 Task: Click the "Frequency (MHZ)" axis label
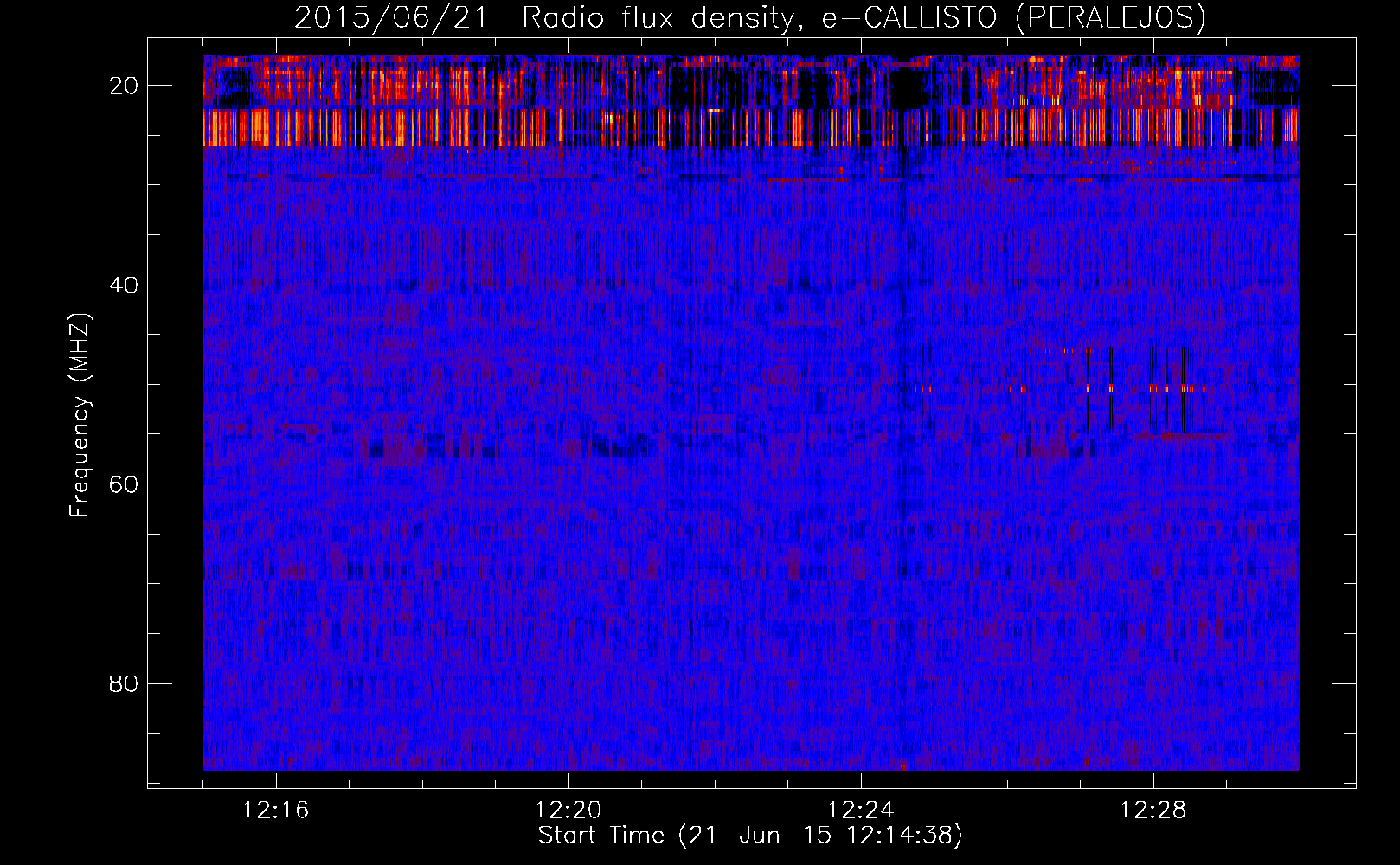point(80,415)
